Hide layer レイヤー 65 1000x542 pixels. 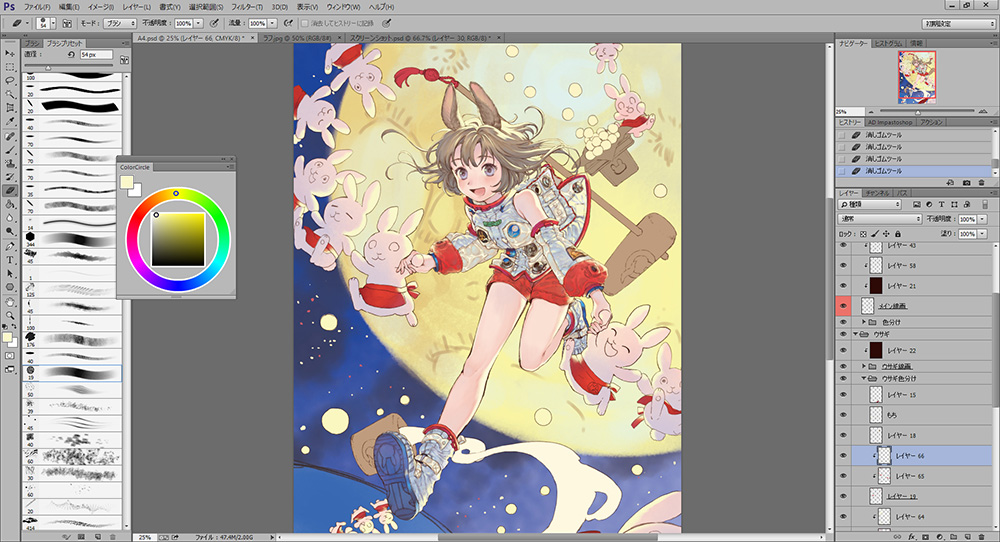[843, 476]
